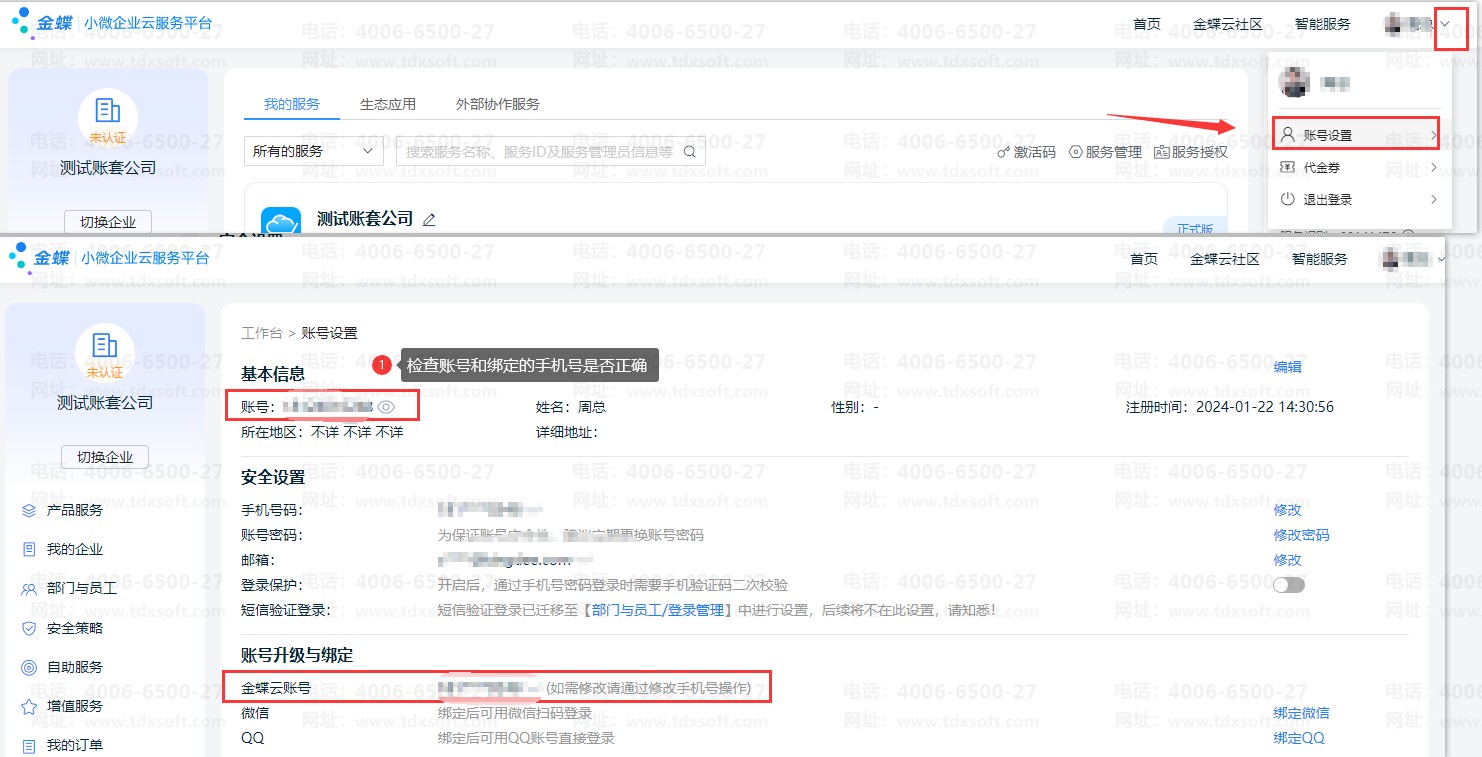Open 我的企业 from the sidebar
This screenshot has height=757, width=1482.
coord(74,549)
